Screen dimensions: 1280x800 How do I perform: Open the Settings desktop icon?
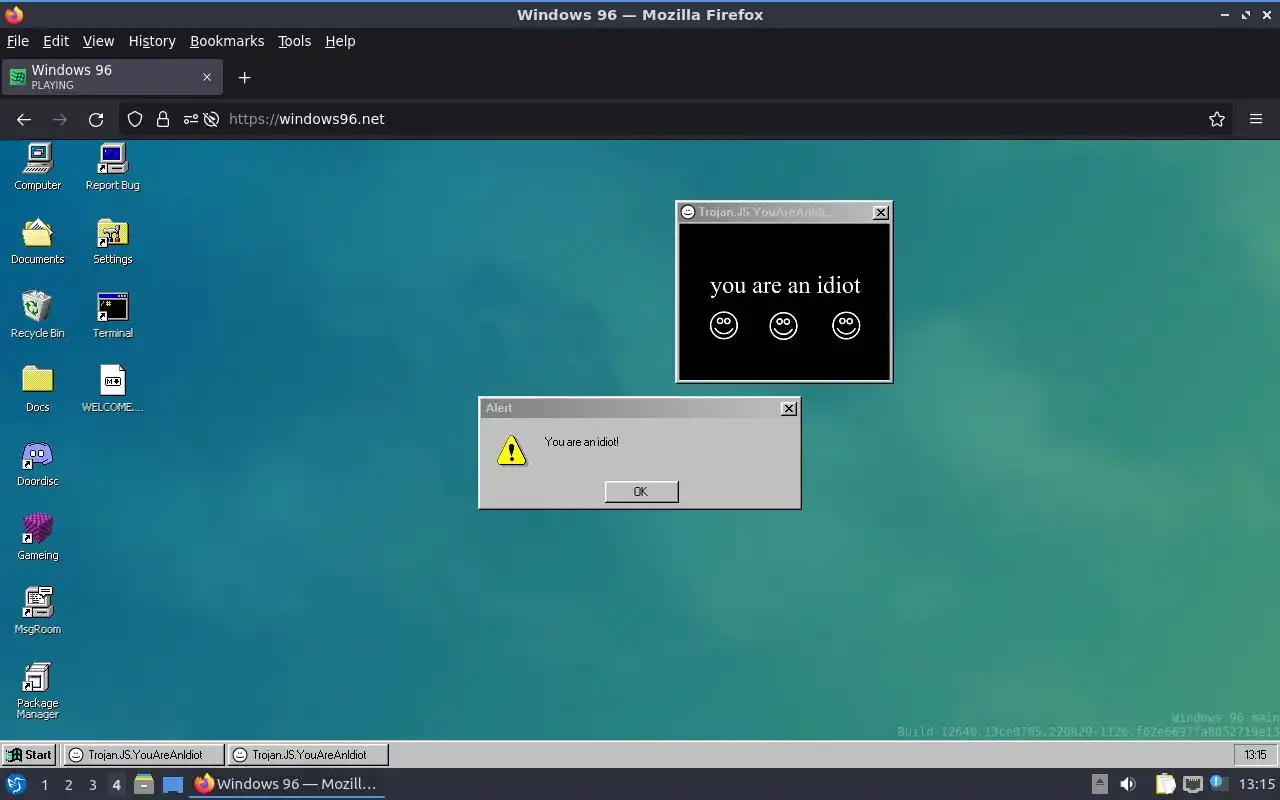tap(112, 241)
